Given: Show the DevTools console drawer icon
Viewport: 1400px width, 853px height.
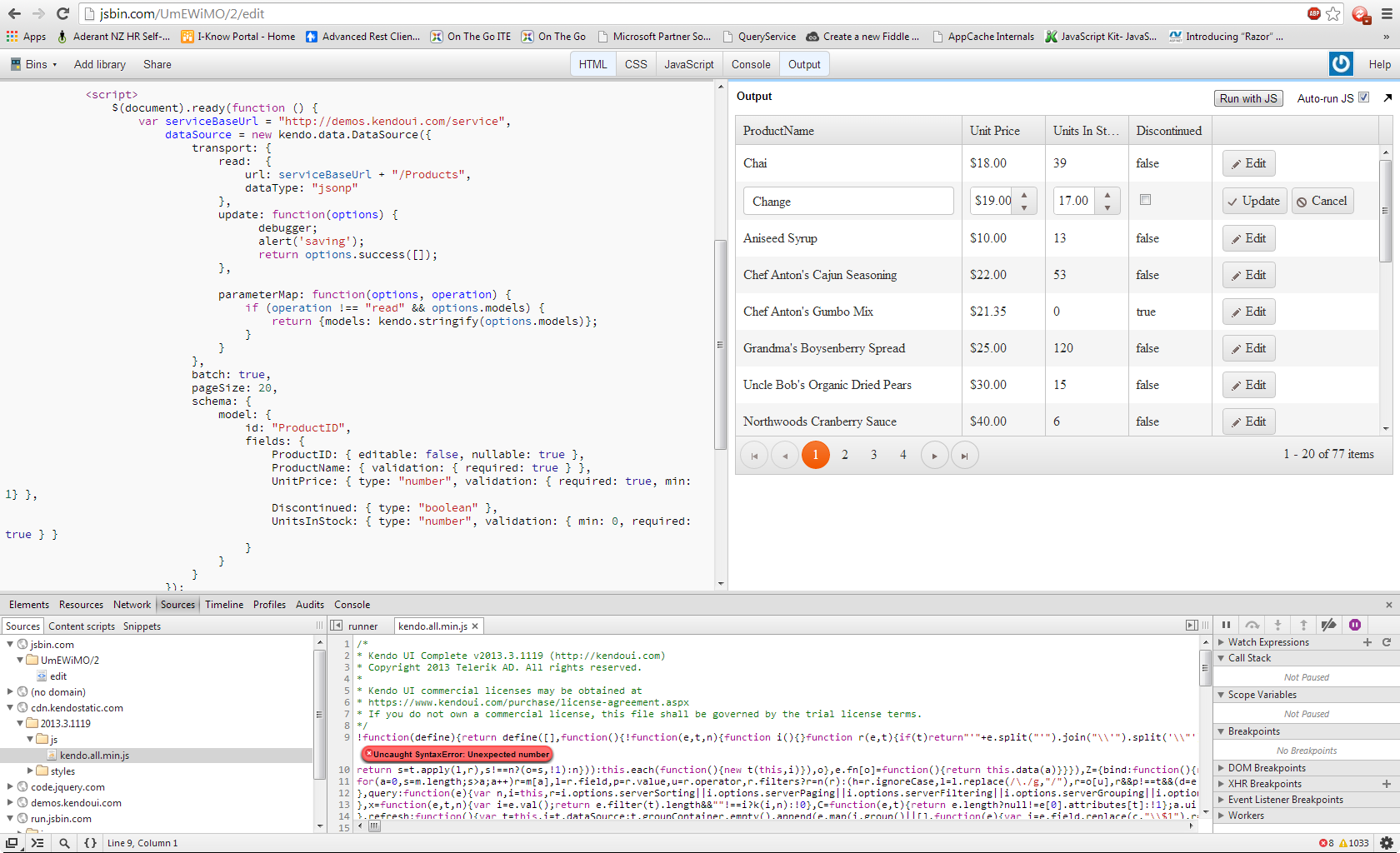Looking at the screenshot, I should coord(37,843).
